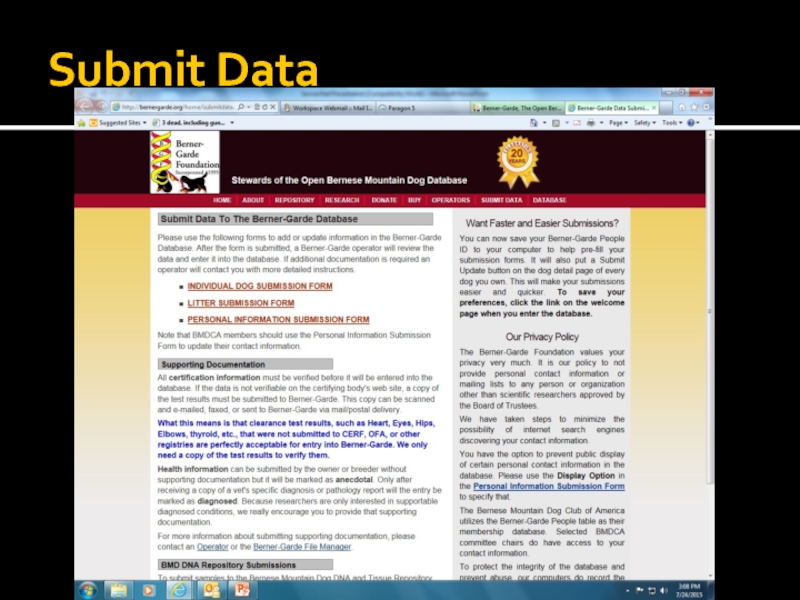This screenshot has height=600, width=800.
Task: Click the Berner-Garde Foundation logo
Action: (x=185, y=162)
